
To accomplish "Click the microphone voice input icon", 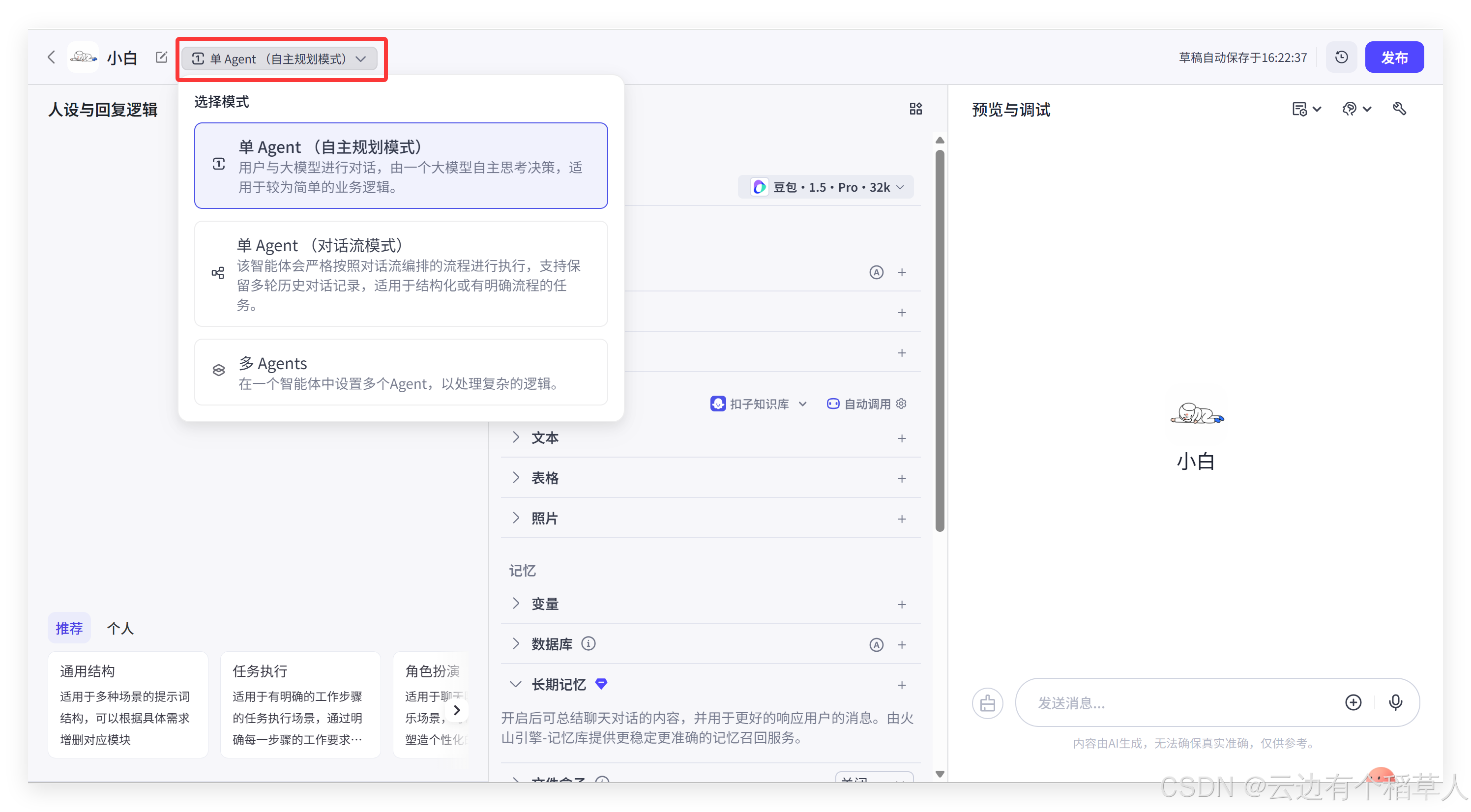I will tap(1395, 702).
